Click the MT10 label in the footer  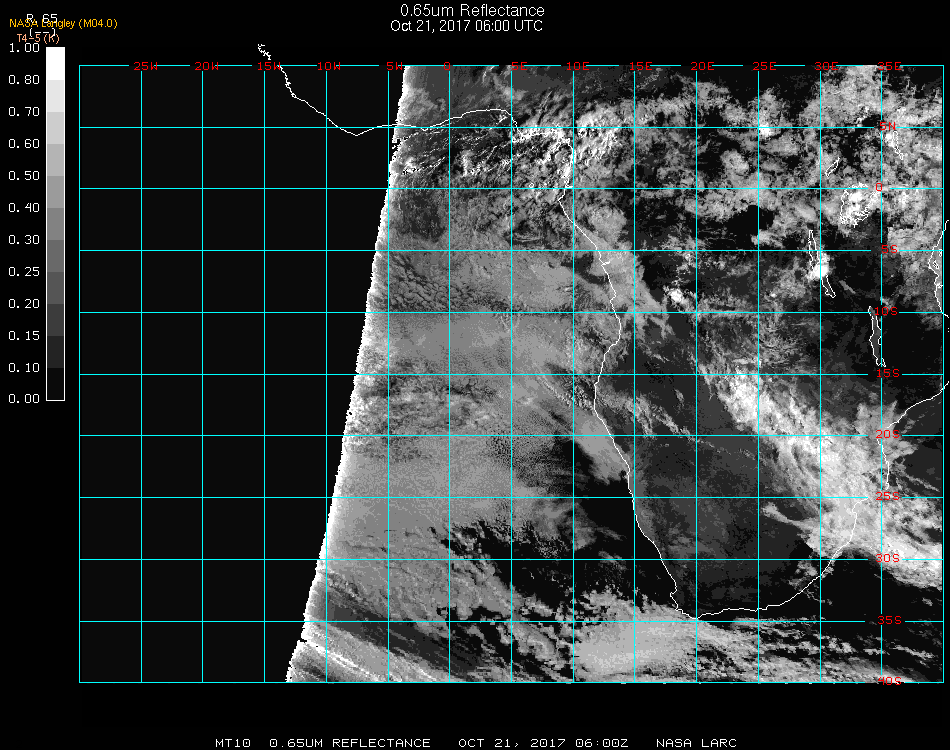pos(232,743)
